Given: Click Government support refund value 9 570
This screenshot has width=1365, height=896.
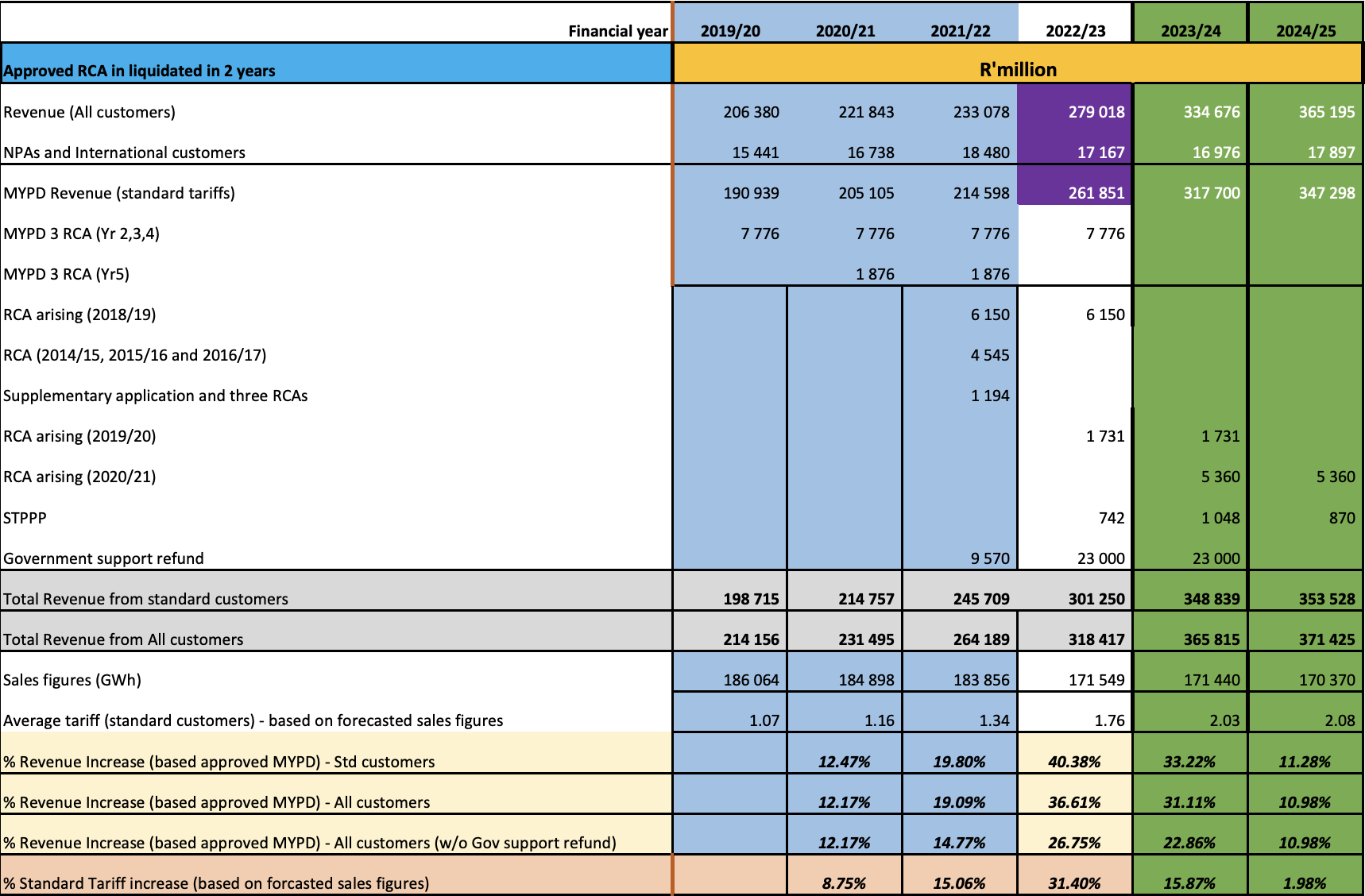Looking at the screenshot, I should click(x=989, y=558).
